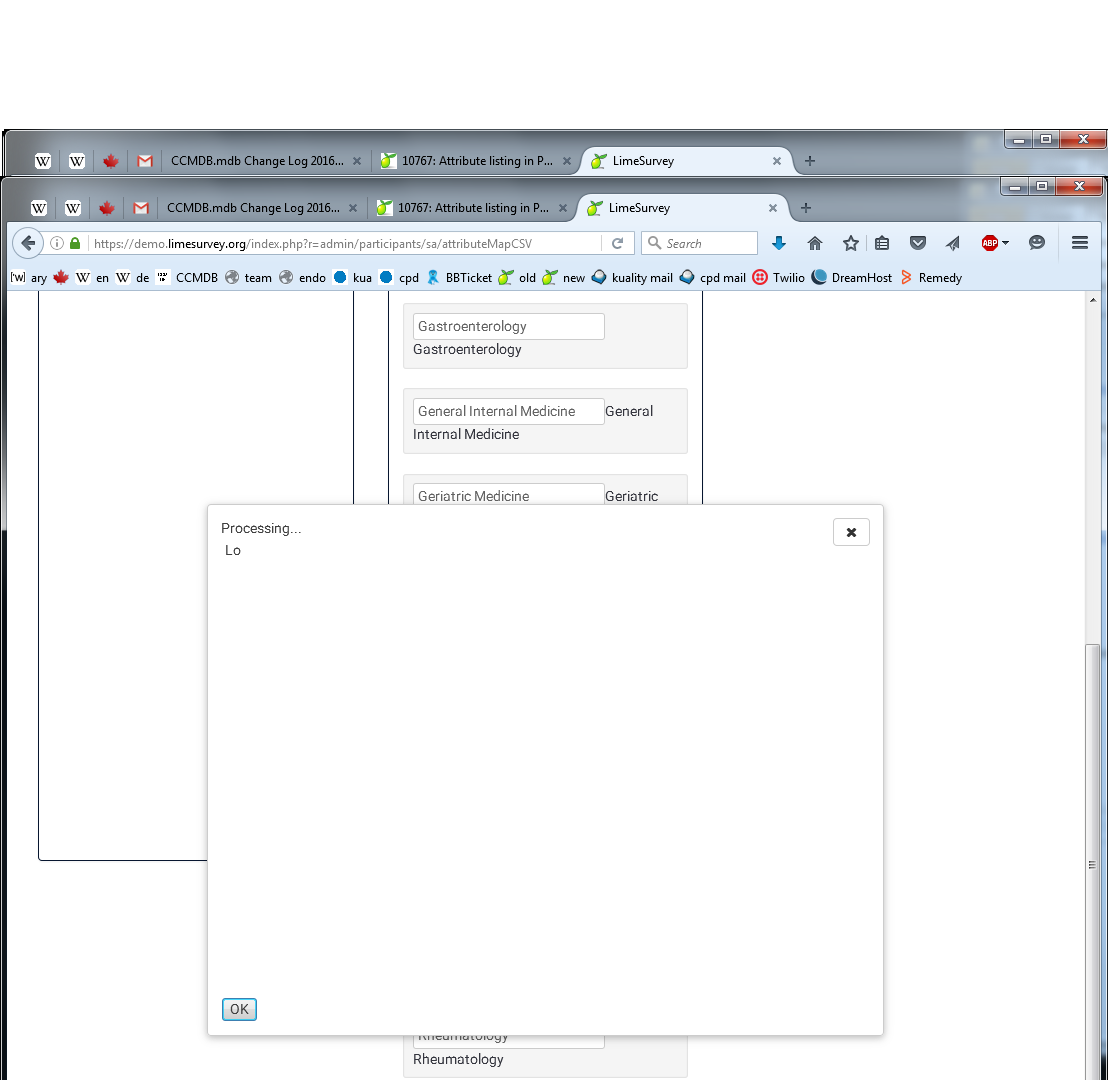Viewport: 1108px width, 1080px height.
Task: Open the pinned maple leaf tab in front window
Action: click(107, 208)
